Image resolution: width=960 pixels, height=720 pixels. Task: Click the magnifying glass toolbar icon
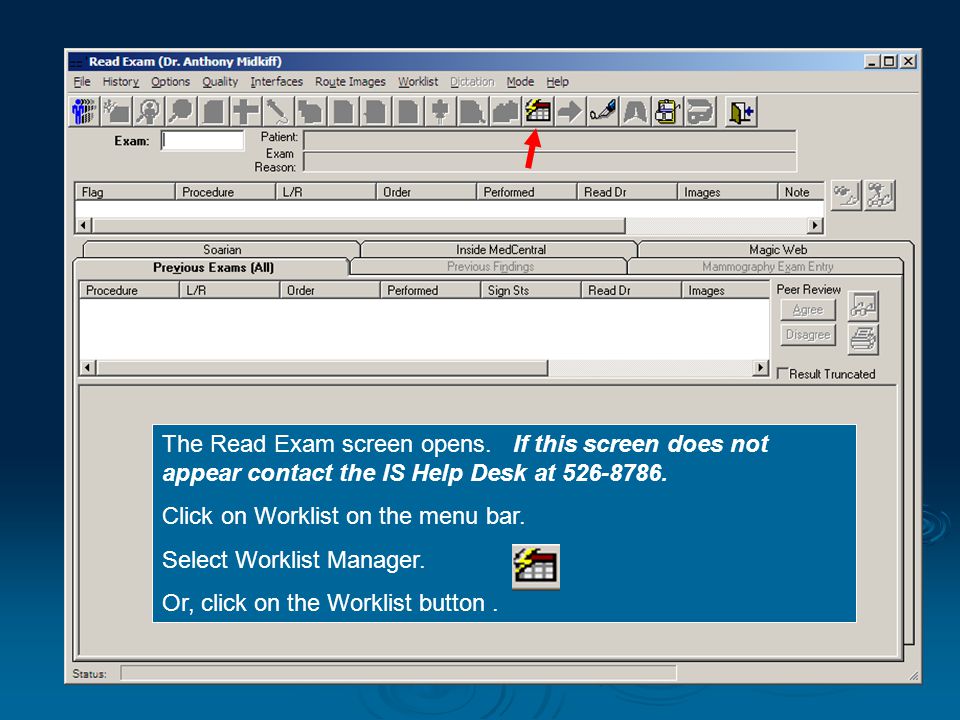[181, 112]
